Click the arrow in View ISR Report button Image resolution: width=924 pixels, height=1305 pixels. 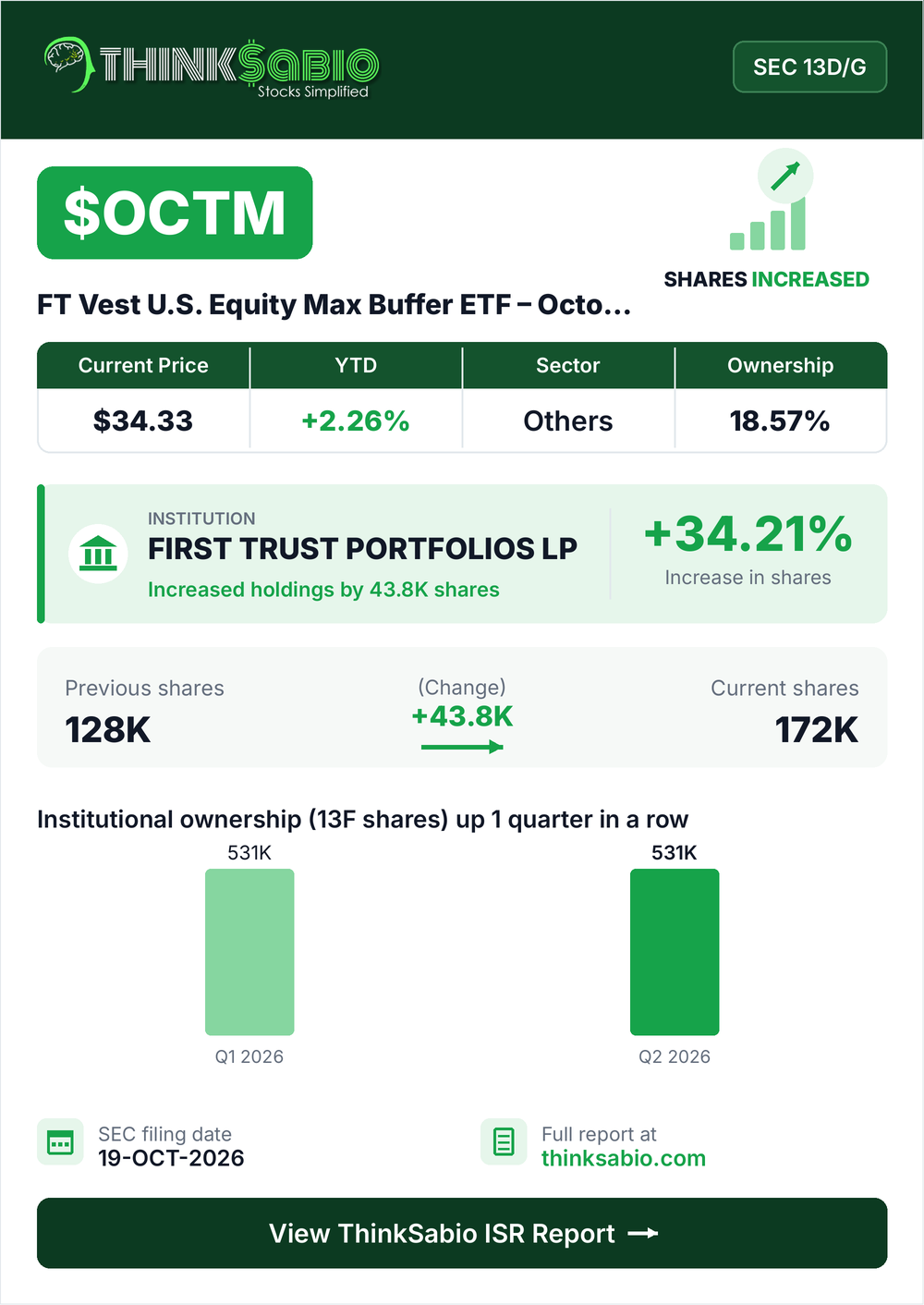[643, 1233]
